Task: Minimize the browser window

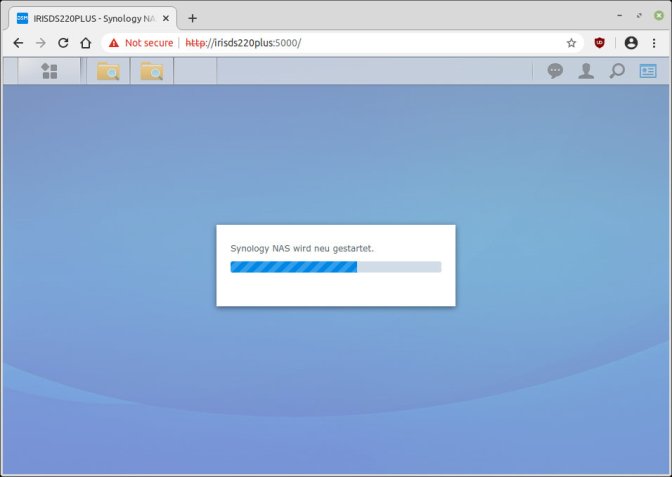Action: tap(619, 15)
